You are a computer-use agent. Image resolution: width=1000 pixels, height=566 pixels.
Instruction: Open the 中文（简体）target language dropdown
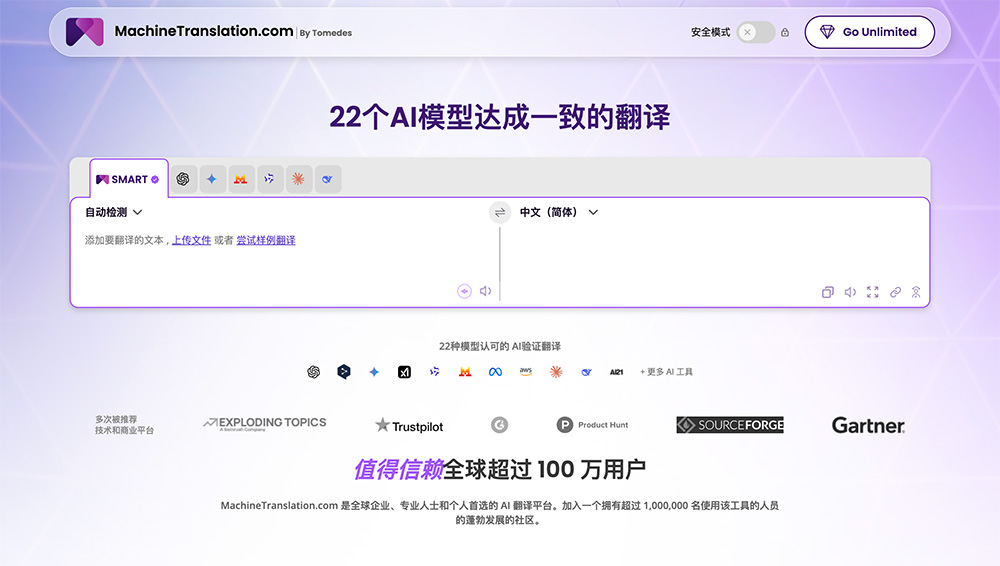tap(559, 212)
